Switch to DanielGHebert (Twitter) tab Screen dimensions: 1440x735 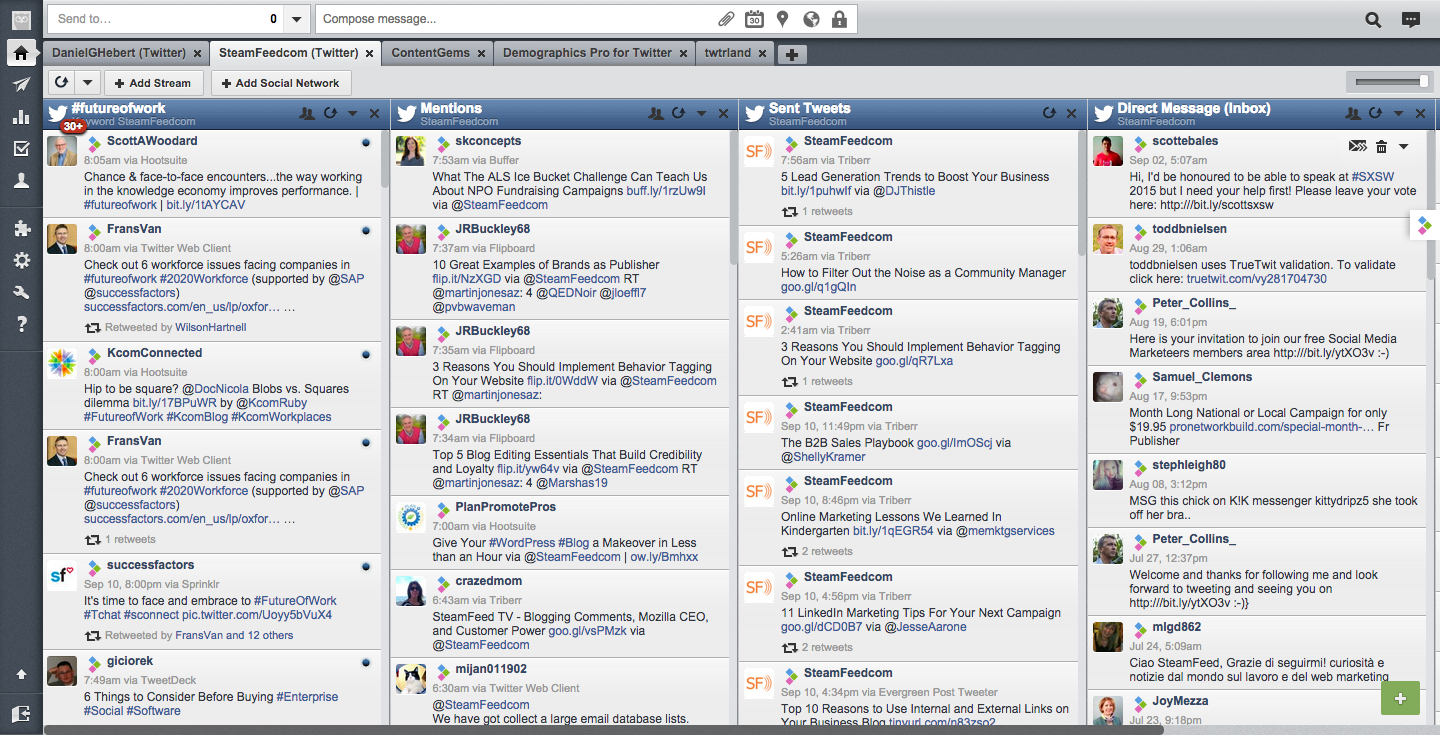pyautogui.click(x=119, y=53)
